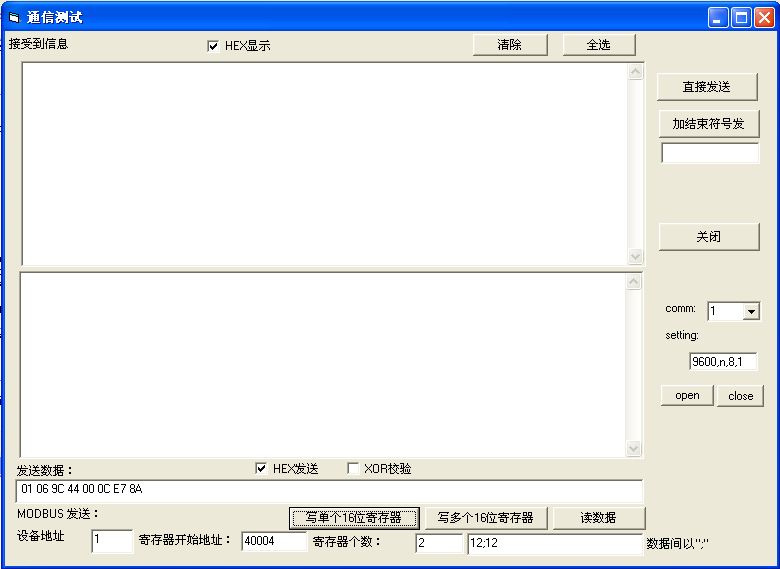Open the serial port with open button
The width and height of the screenshot is (780, 569).
click(687, 395)
